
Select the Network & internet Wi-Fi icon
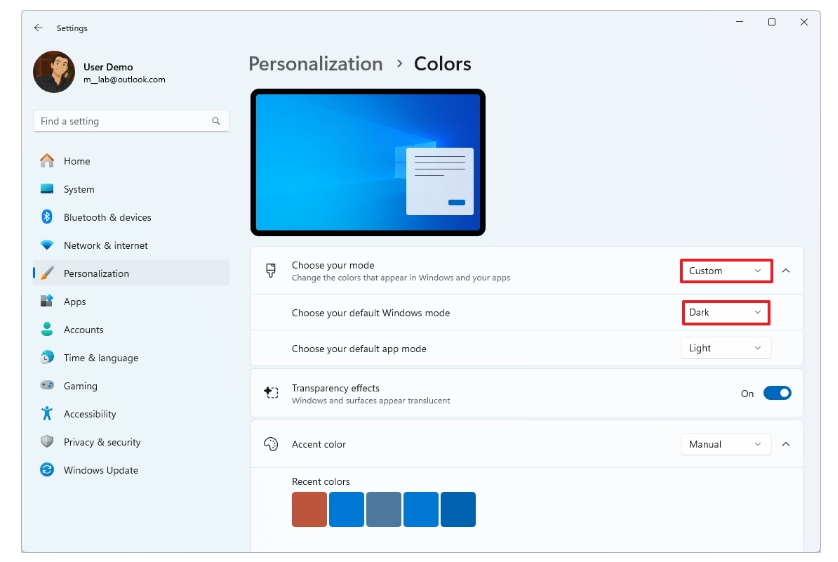coord(47,245)
